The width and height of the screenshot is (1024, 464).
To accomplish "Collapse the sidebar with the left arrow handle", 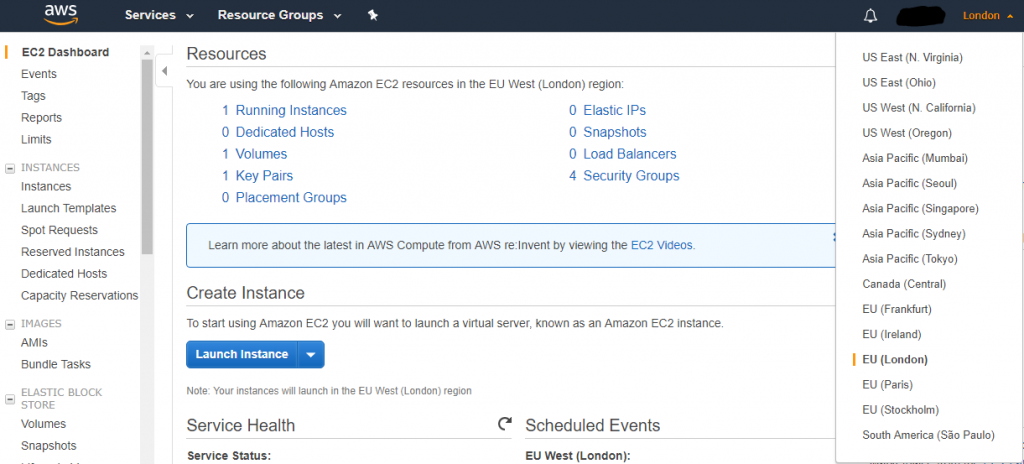I will pos(165,71).
